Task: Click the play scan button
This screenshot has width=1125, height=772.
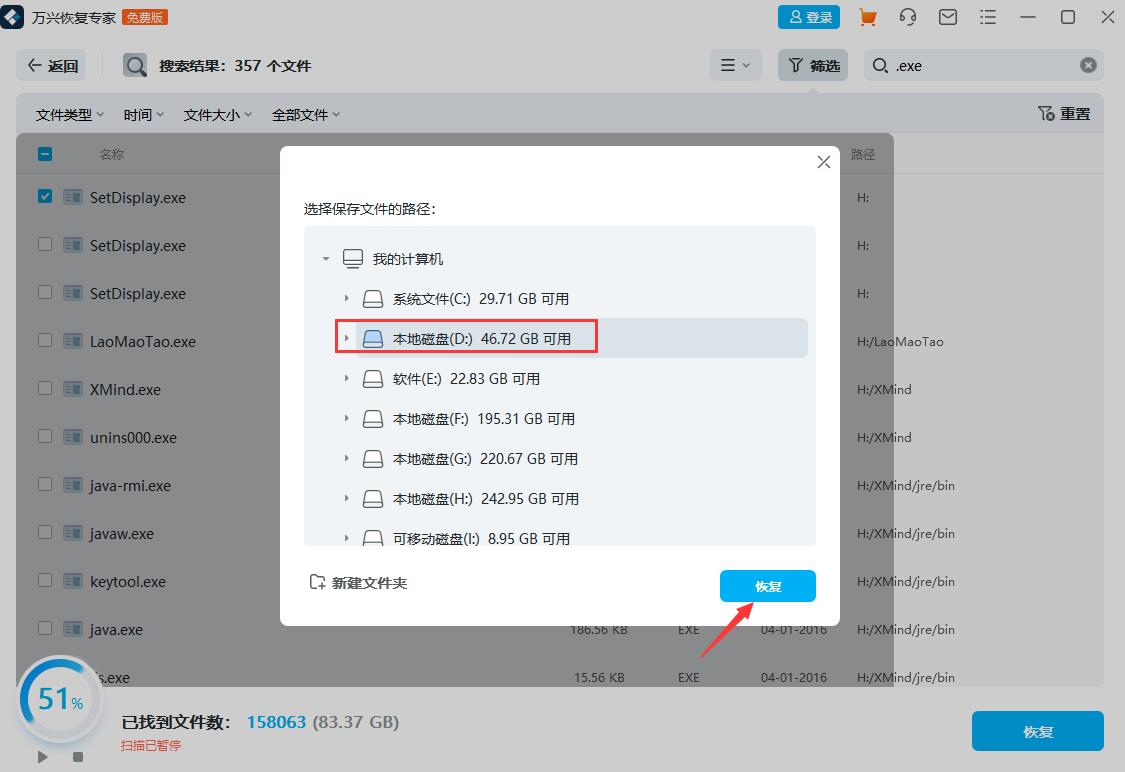Action: [43, 757]
